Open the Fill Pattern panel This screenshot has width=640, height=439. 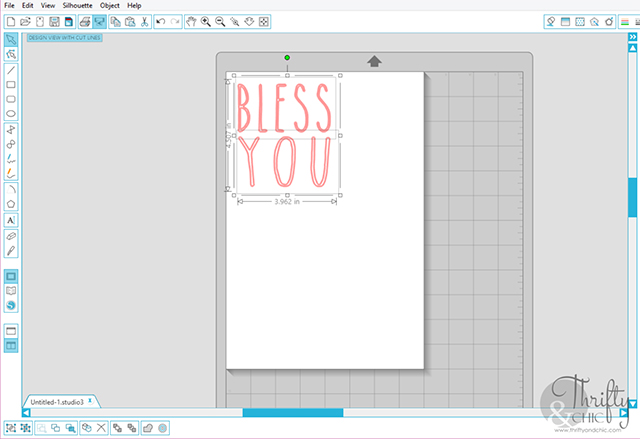tap(580, 22)
